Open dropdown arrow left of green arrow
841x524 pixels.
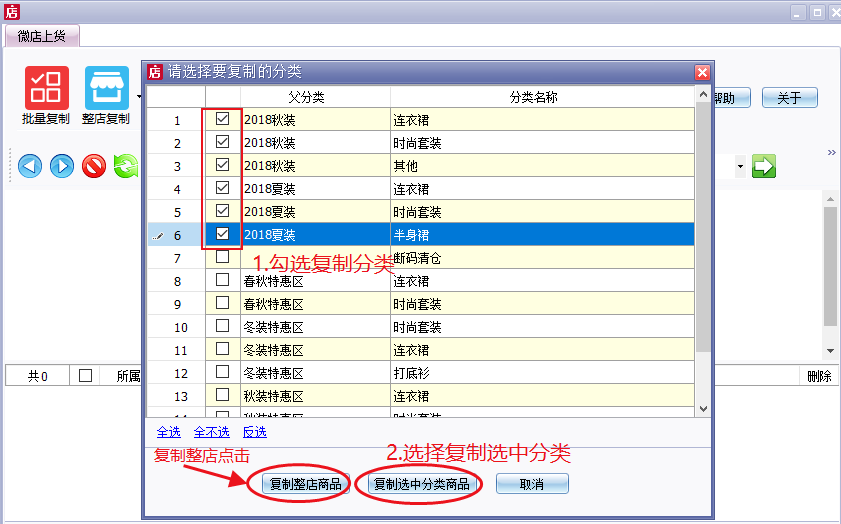pyautogui.click(x=740, y=166)
